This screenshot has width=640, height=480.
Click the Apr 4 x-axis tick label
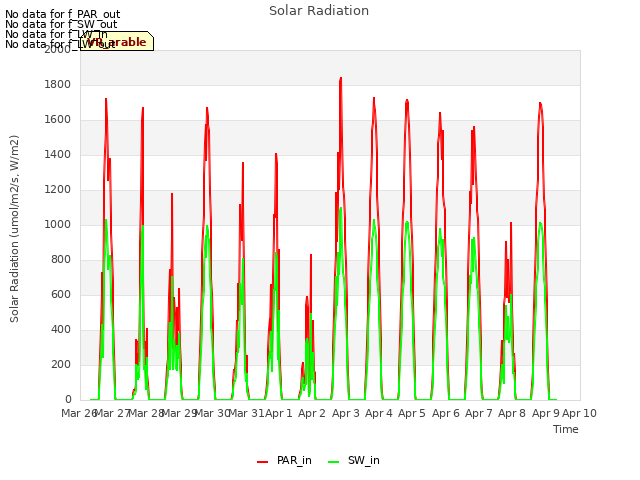[x=378, y=413]
